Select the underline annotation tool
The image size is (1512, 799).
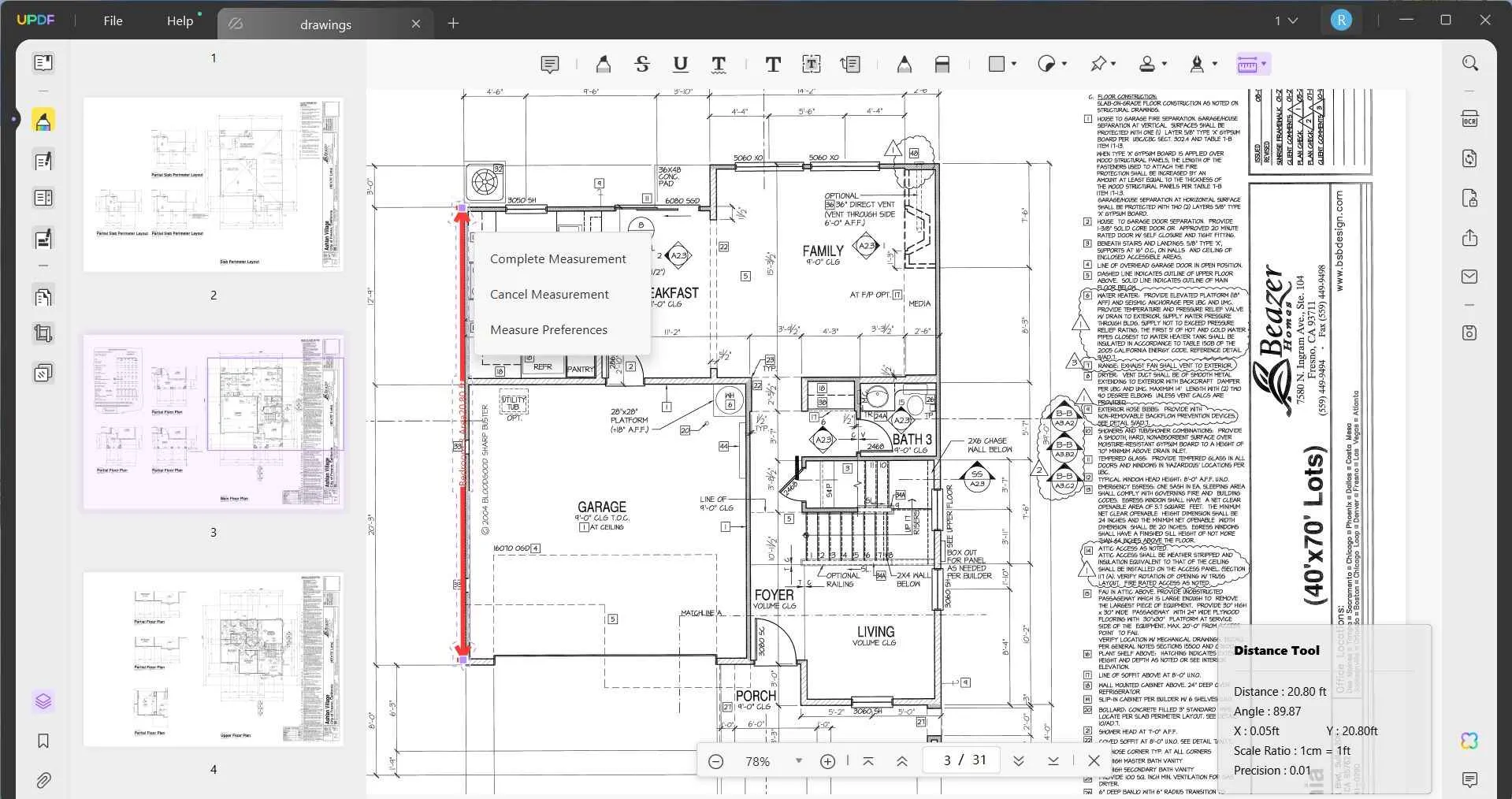point(681,65)
